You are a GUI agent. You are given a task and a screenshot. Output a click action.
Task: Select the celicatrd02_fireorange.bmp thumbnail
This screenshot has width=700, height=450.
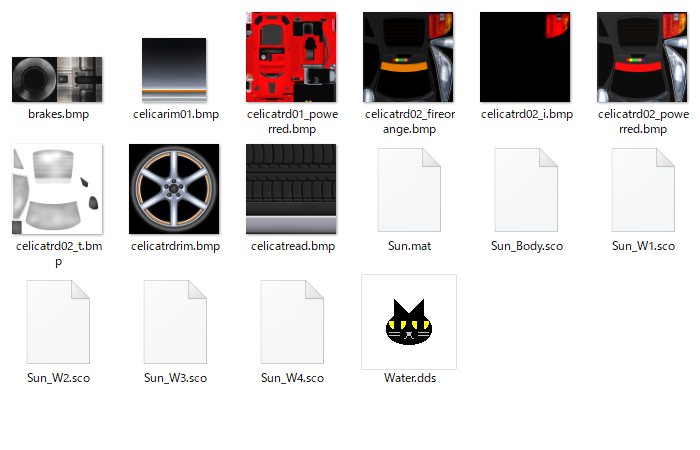coord(409,58)
